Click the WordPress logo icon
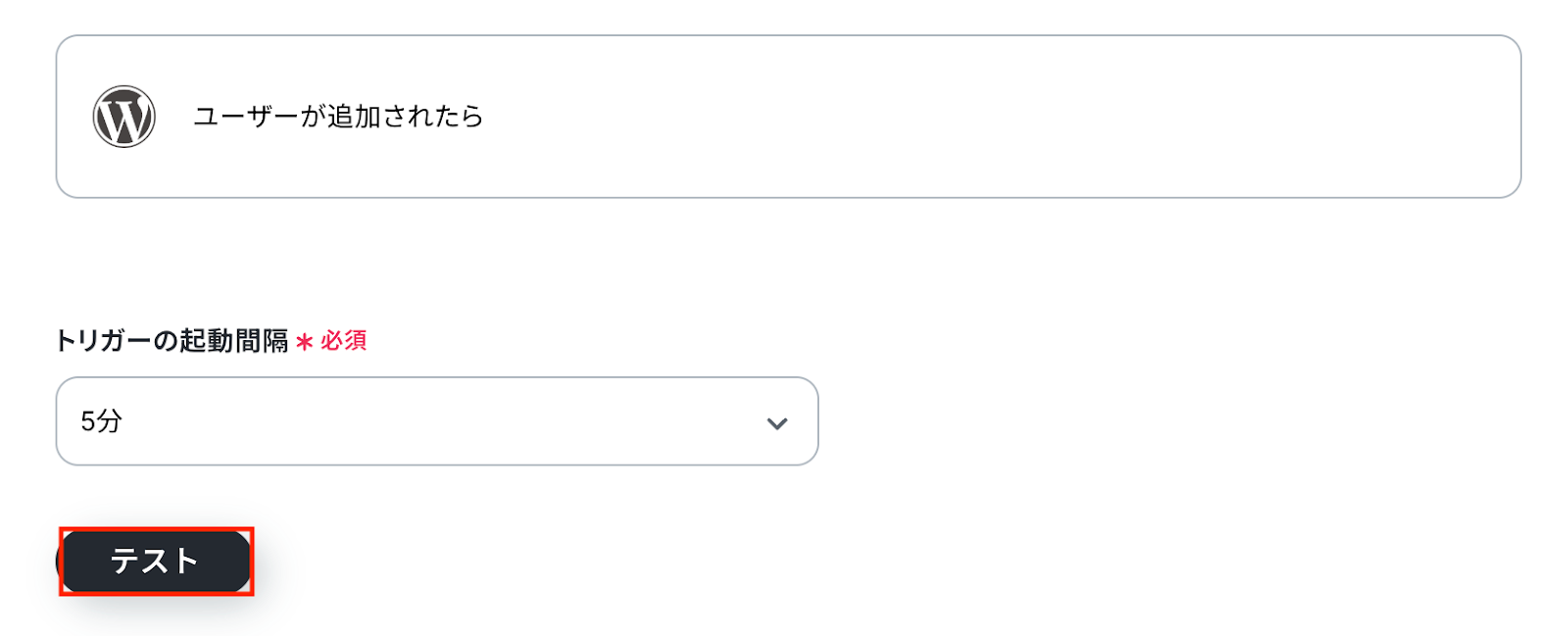Viewport: 1568px width, 636px height. coord(123,117)
